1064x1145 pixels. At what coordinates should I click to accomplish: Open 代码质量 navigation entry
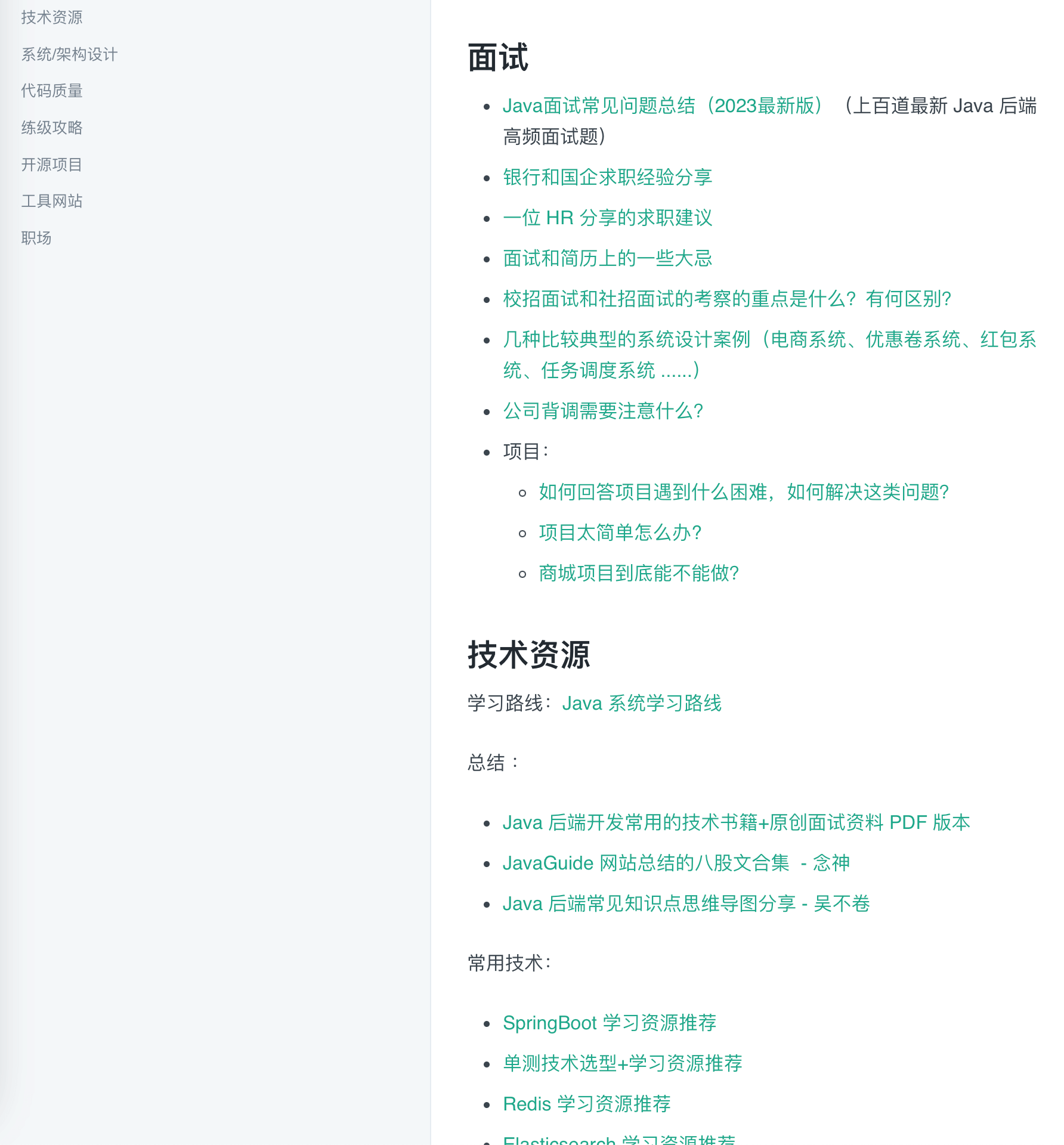pyautogui.click(x=51, y=91)
